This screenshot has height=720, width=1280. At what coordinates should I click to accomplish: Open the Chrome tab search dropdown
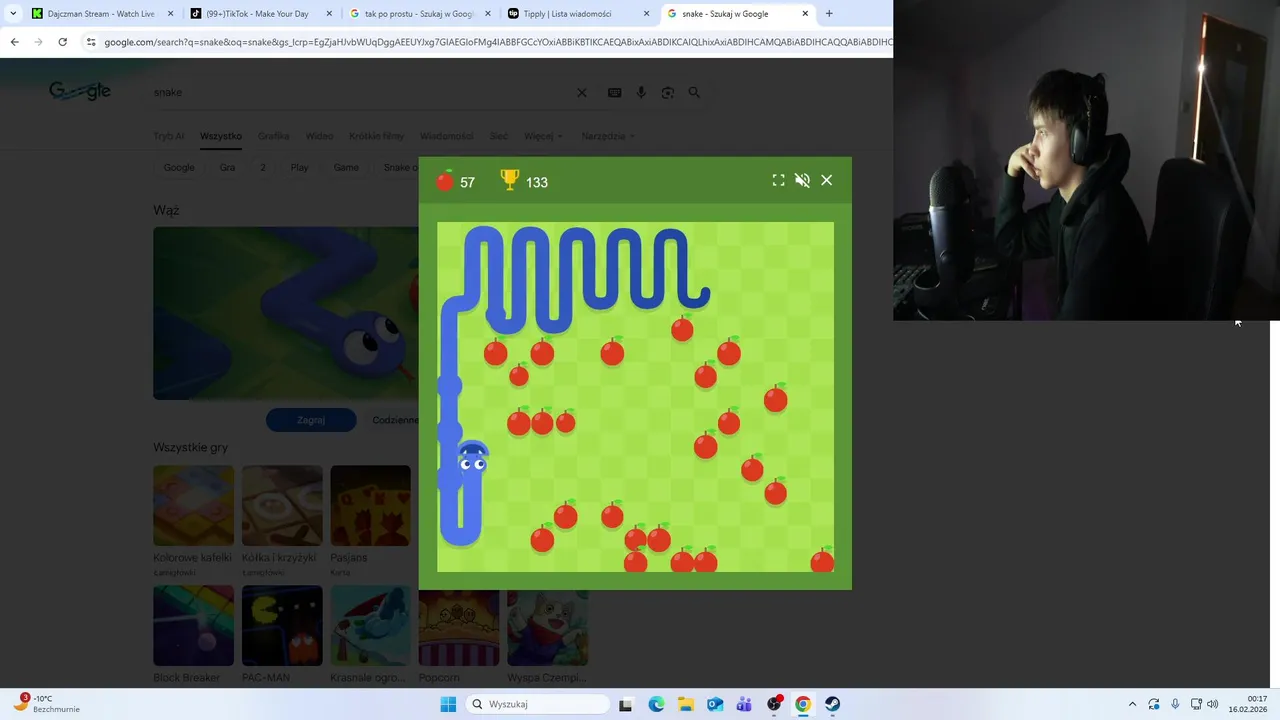tap(13, 14)
